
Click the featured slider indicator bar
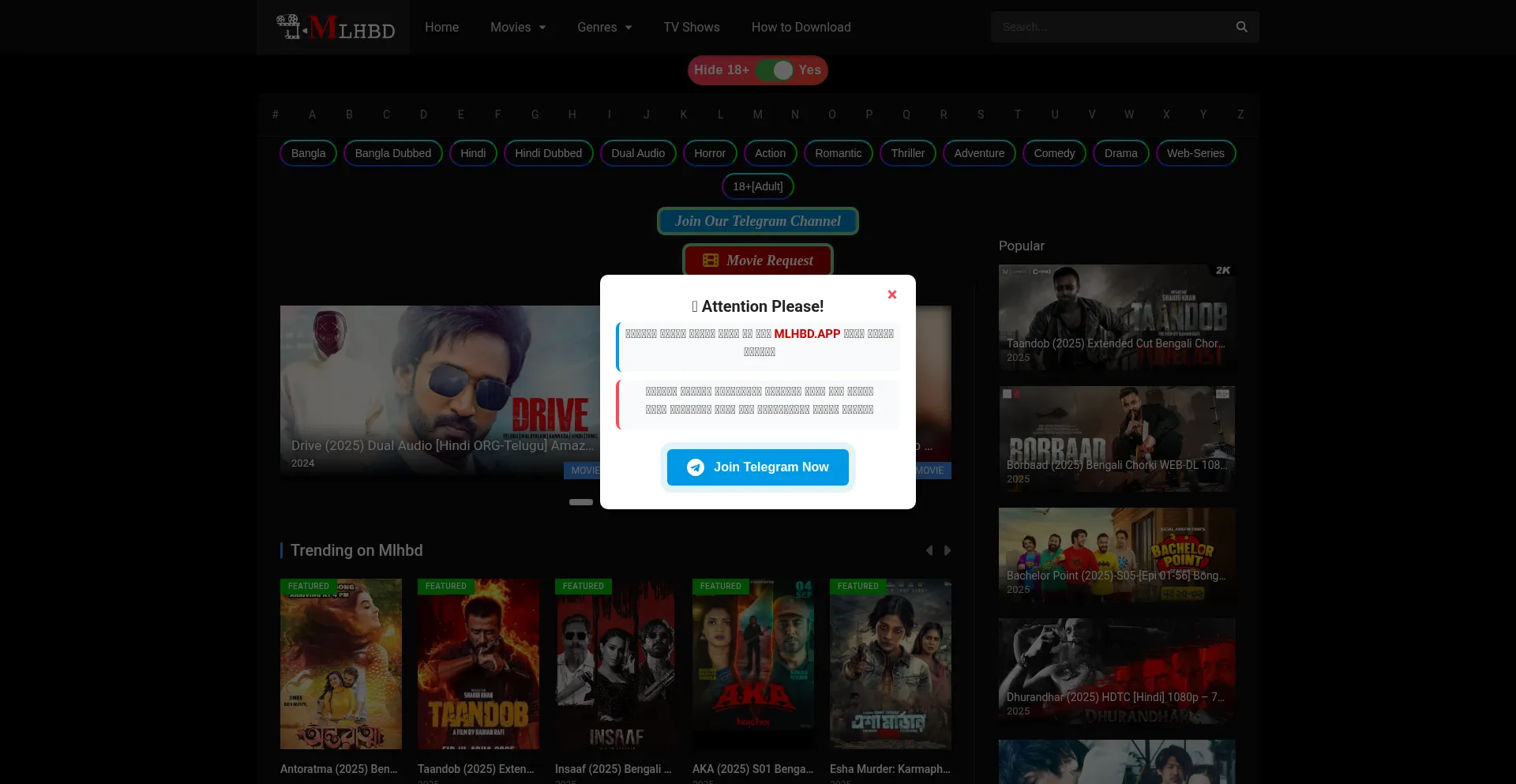(x=581, y=502)
